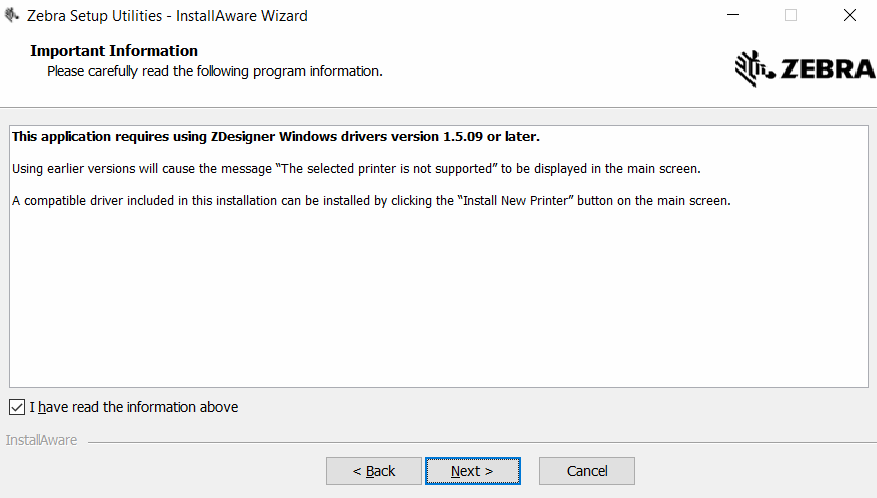Click empty space inside the information text box
This screenshot has height=498, width=877.
click(x=438, y=300)
